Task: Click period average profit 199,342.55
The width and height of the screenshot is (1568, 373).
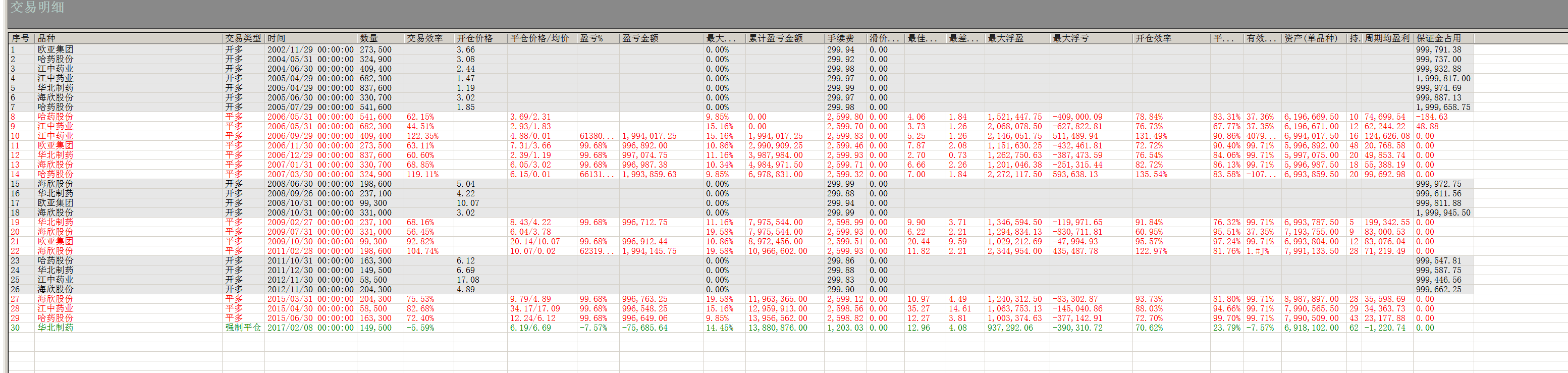Action: 1387,222
